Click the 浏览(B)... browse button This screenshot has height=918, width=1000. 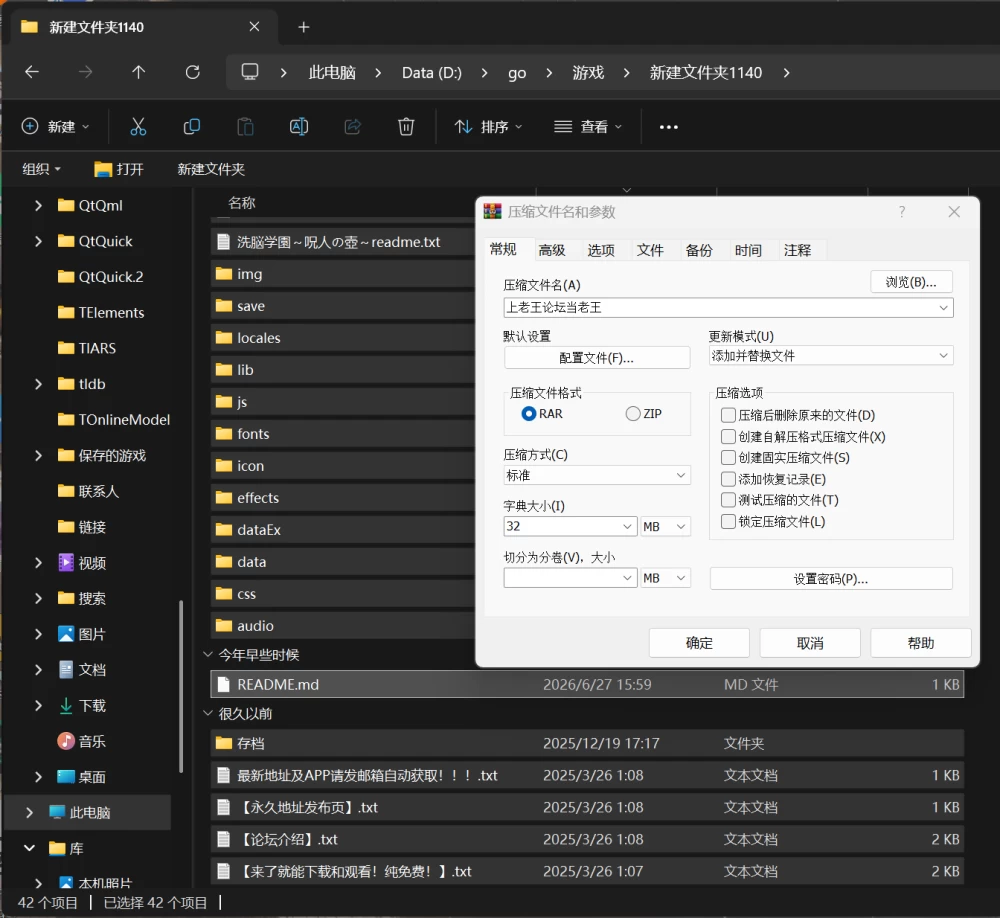(911, 282)
